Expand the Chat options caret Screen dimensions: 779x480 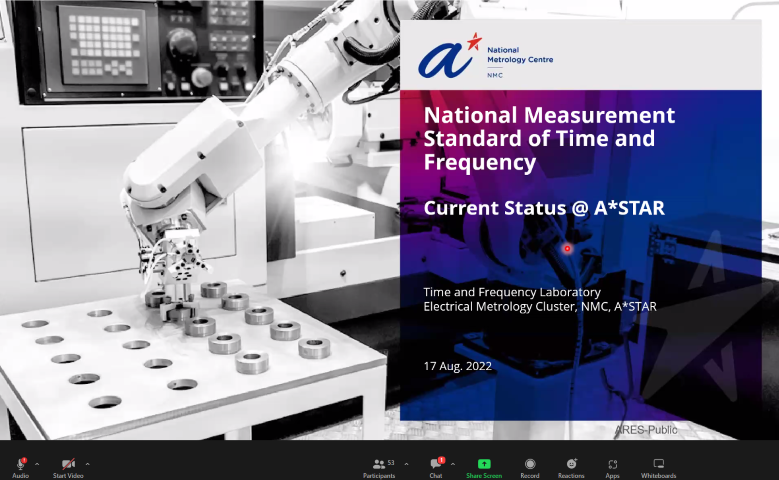click(453, 464)
